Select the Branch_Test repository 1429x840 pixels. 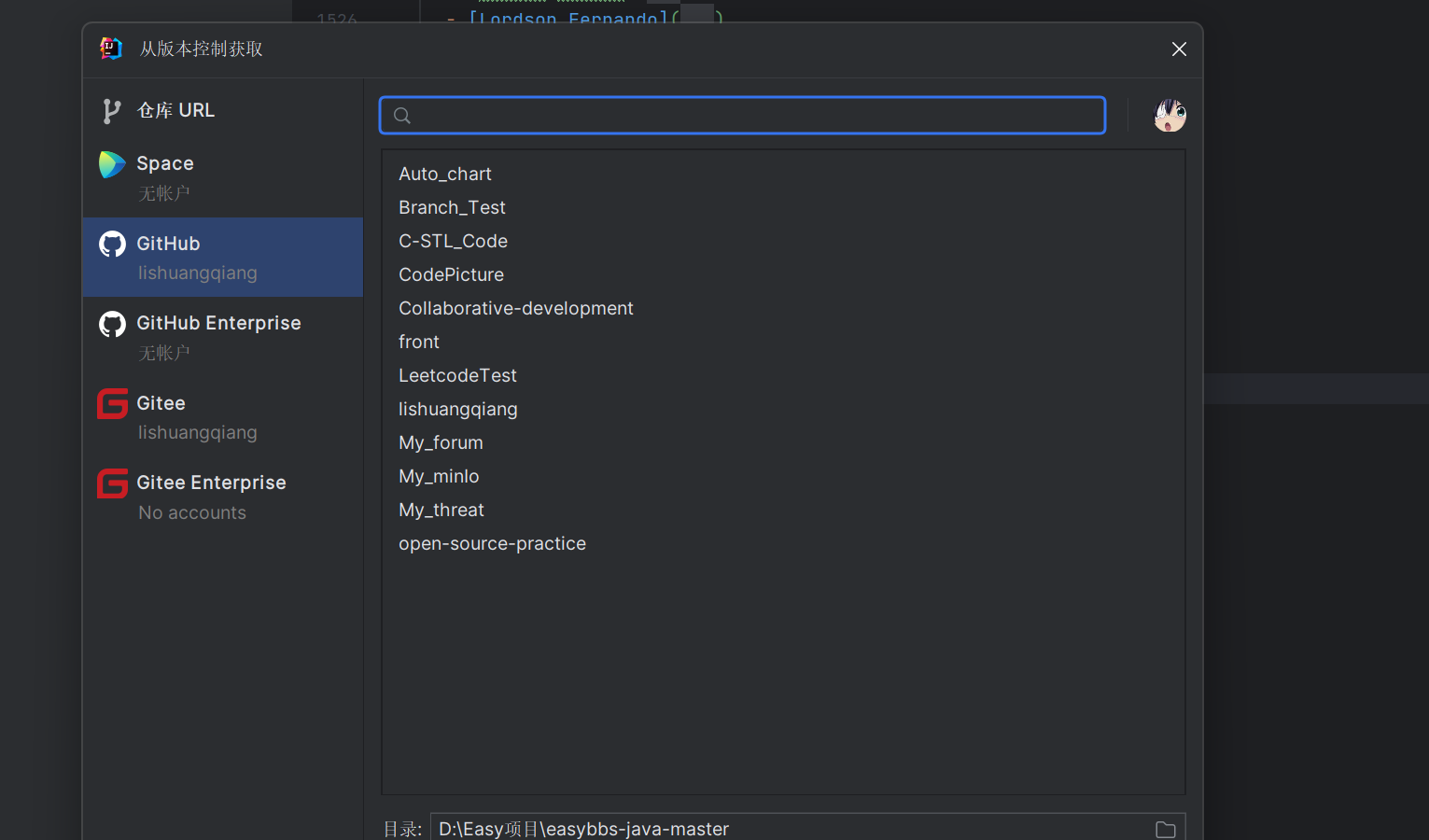tap(452, 207)
